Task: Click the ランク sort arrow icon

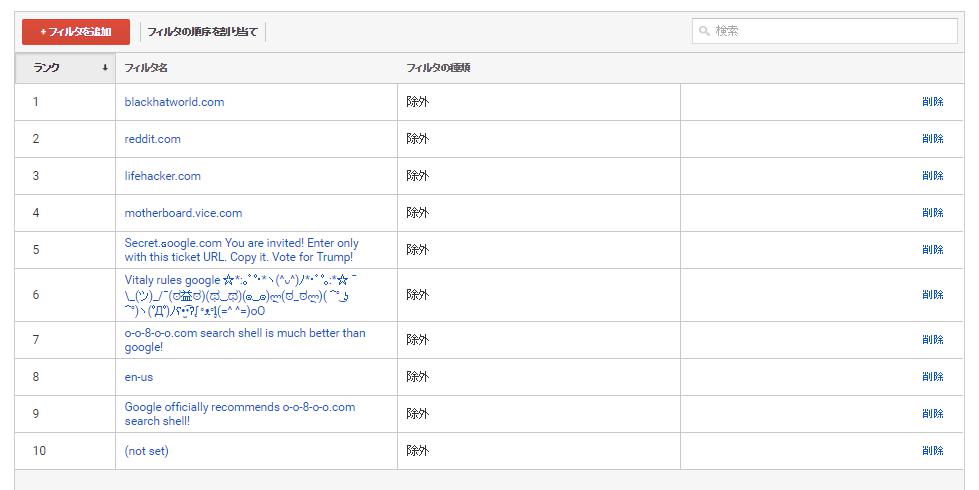Action: 105,68
